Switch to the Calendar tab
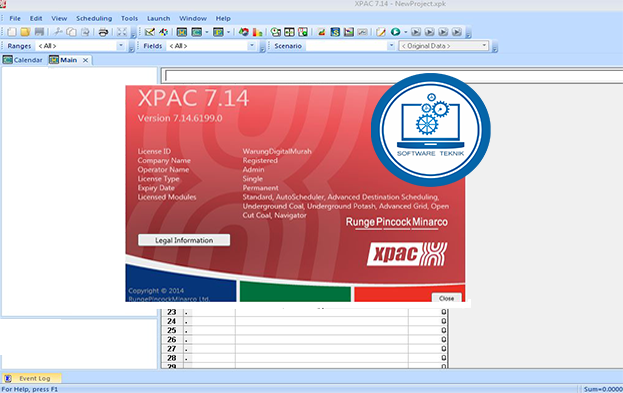Image resolution: width=623 pixels, height=393 pixels. click(x=23, y=60)
